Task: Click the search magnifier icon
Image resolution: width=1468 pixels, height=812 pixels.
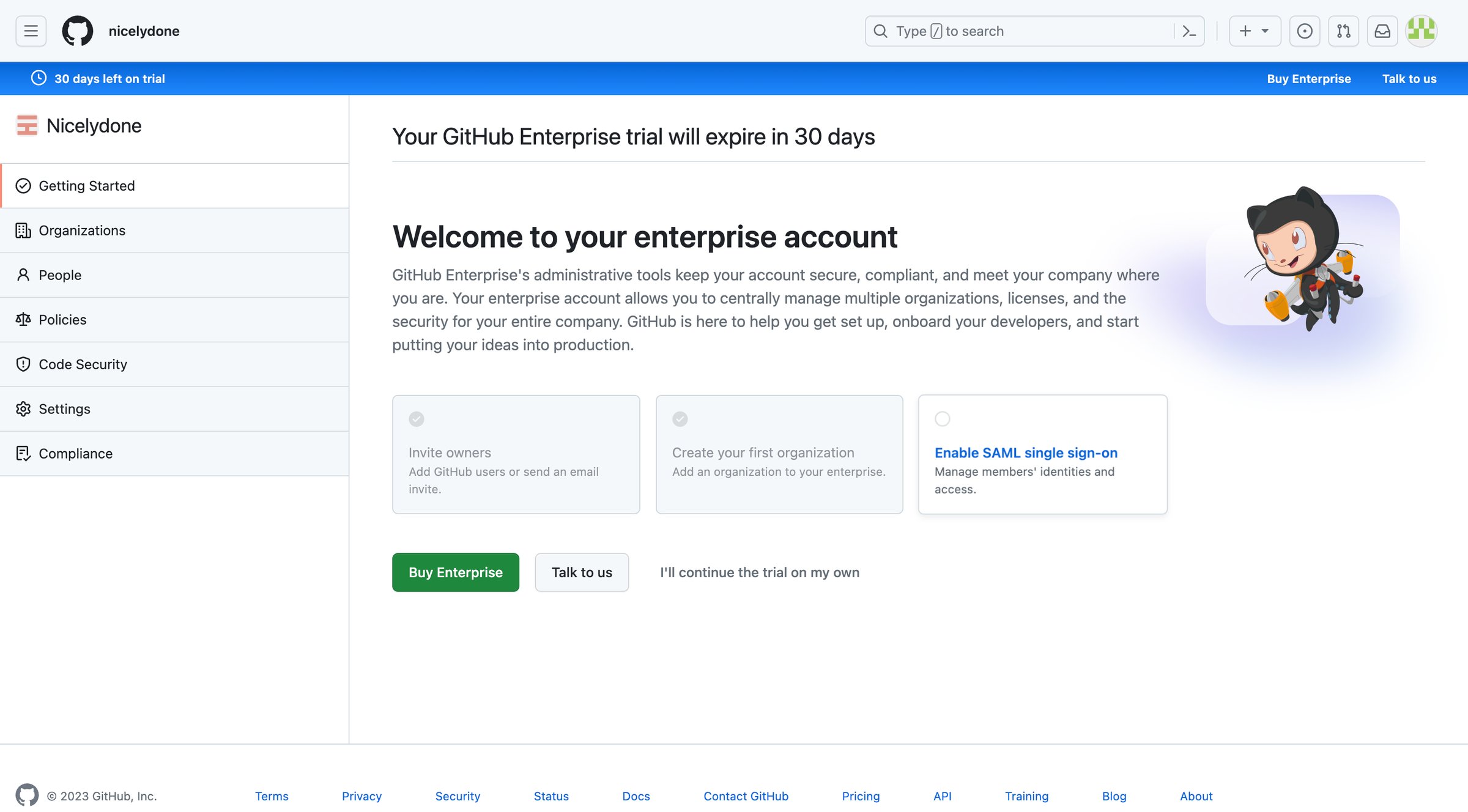Action: tap(880, 31)
